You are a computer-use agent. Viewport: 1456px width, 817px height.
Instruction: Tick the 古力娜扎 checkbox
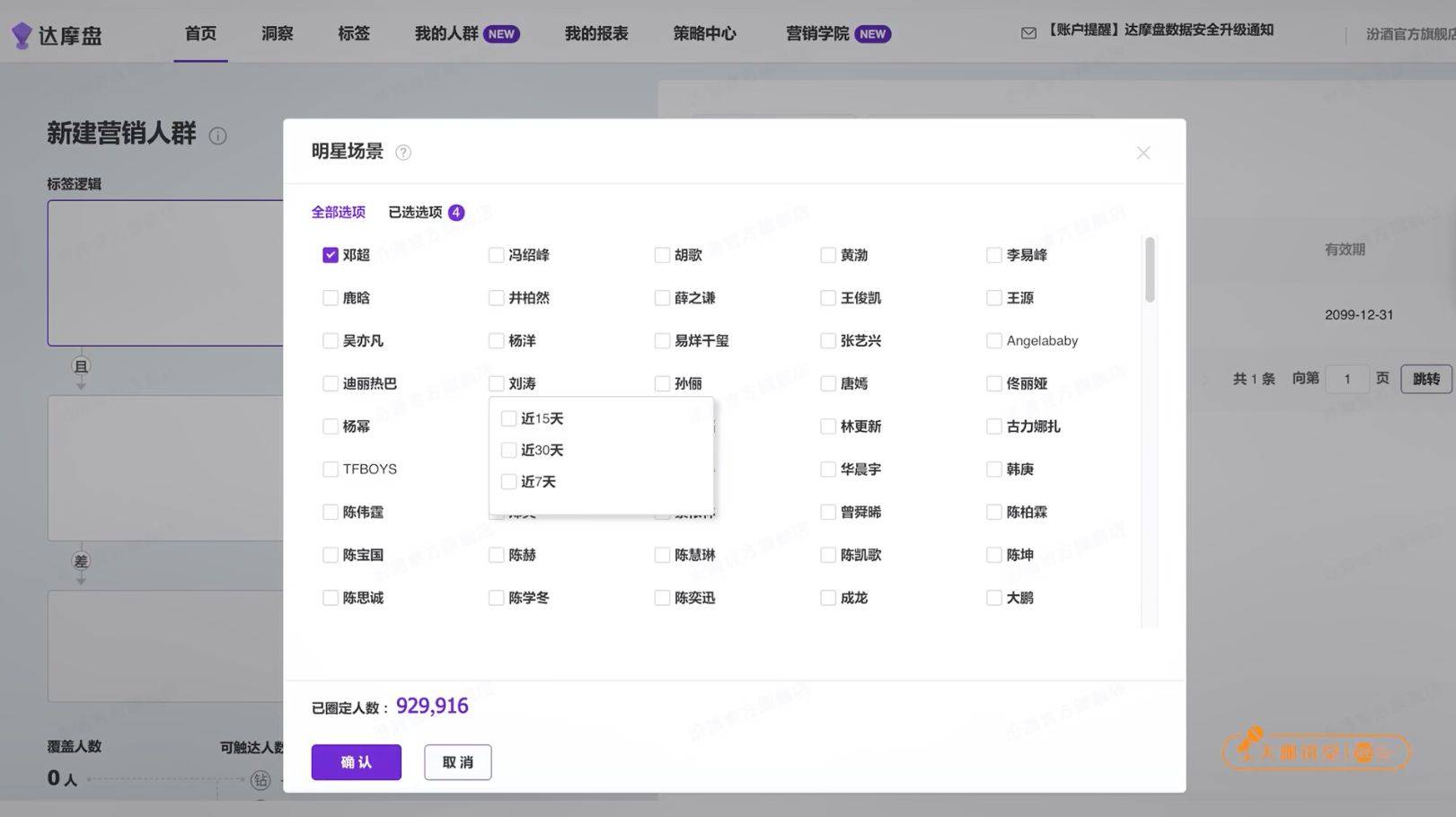coord(994,426)
